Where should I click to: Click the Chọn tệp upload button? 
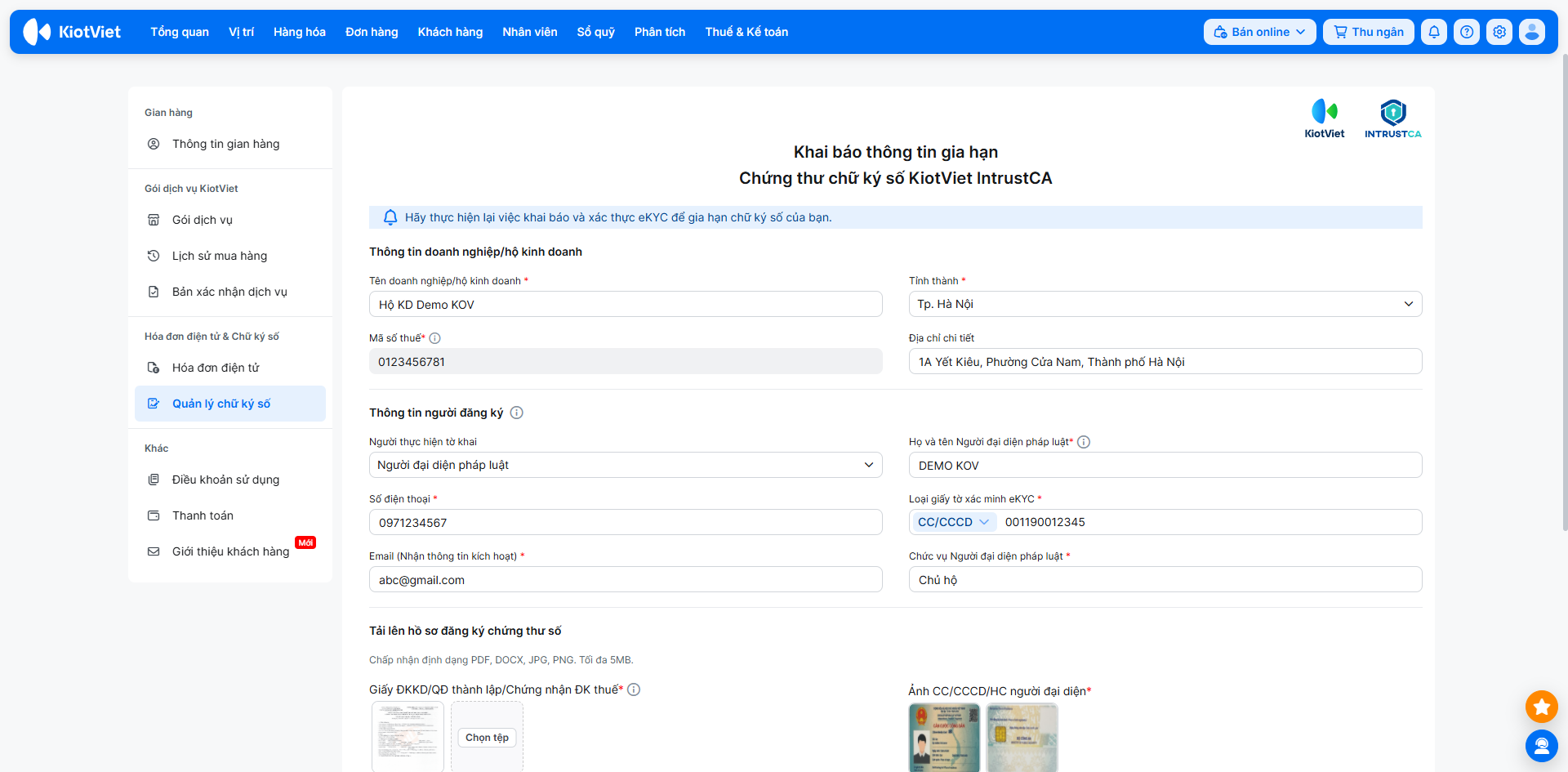click(487, 738)
